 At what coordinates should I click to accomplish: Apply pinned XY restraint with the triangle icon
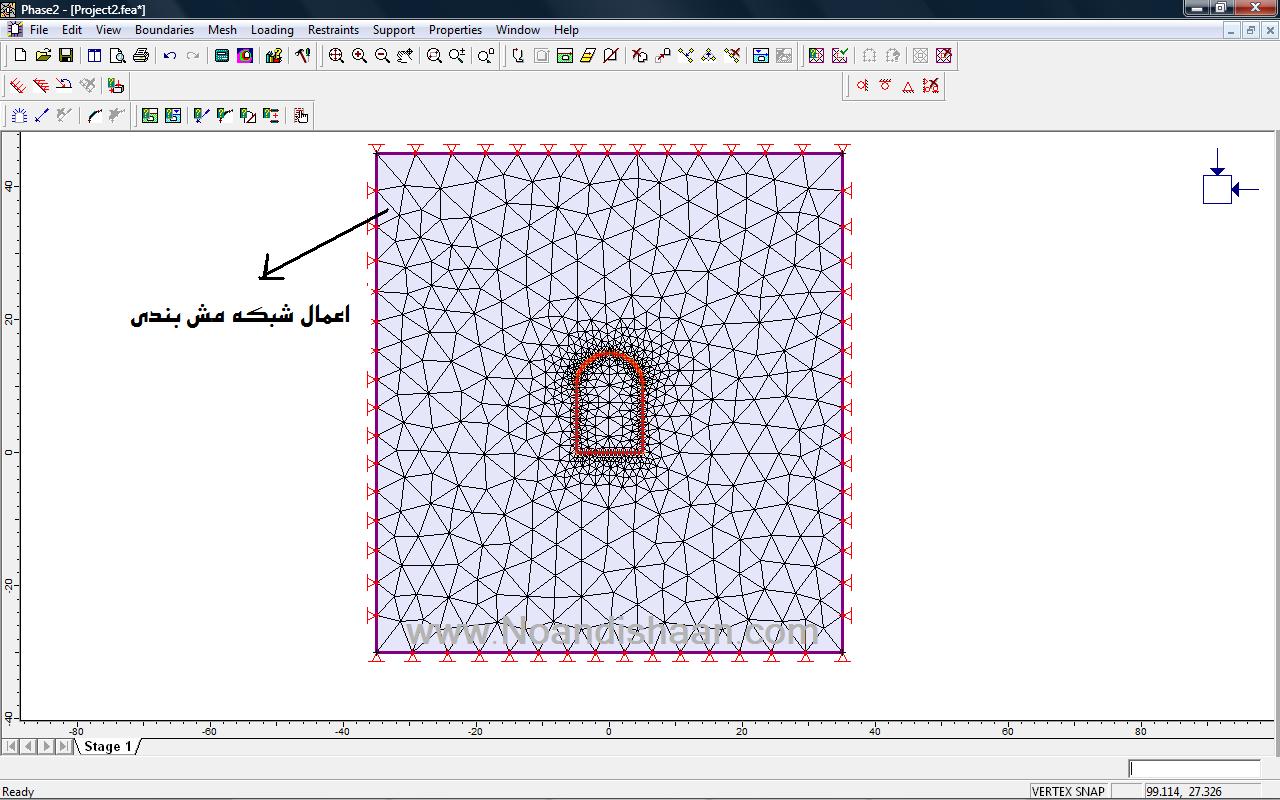coord(908,87)
